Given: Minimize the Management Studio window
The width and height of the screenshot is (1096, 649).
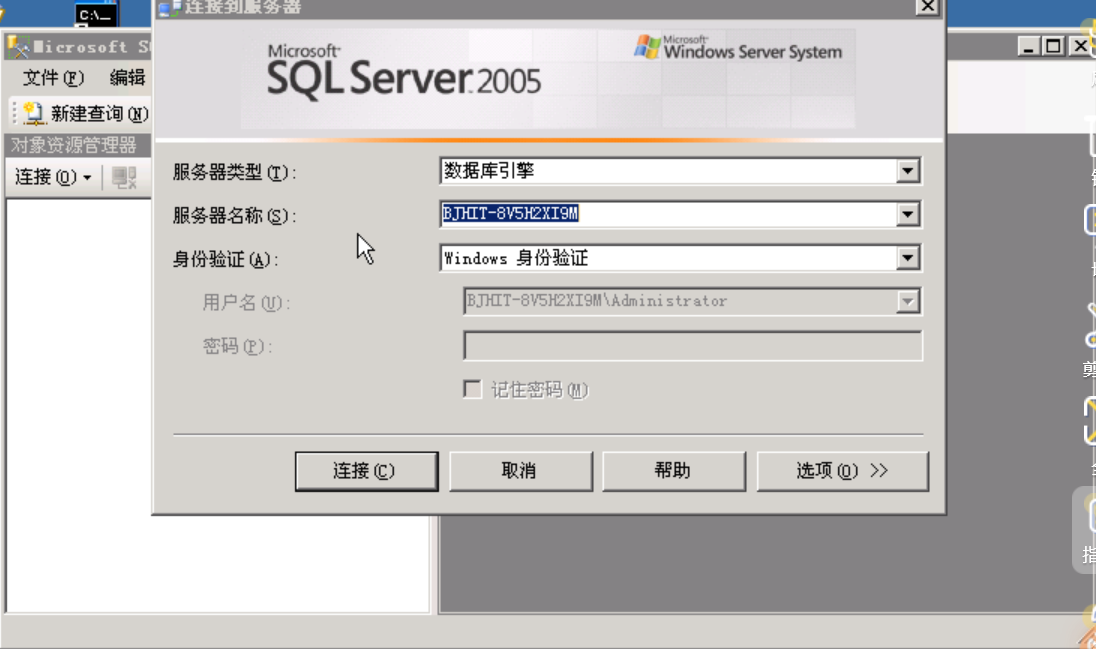Looking at the screenshot, I should [x=1028, y=47].
